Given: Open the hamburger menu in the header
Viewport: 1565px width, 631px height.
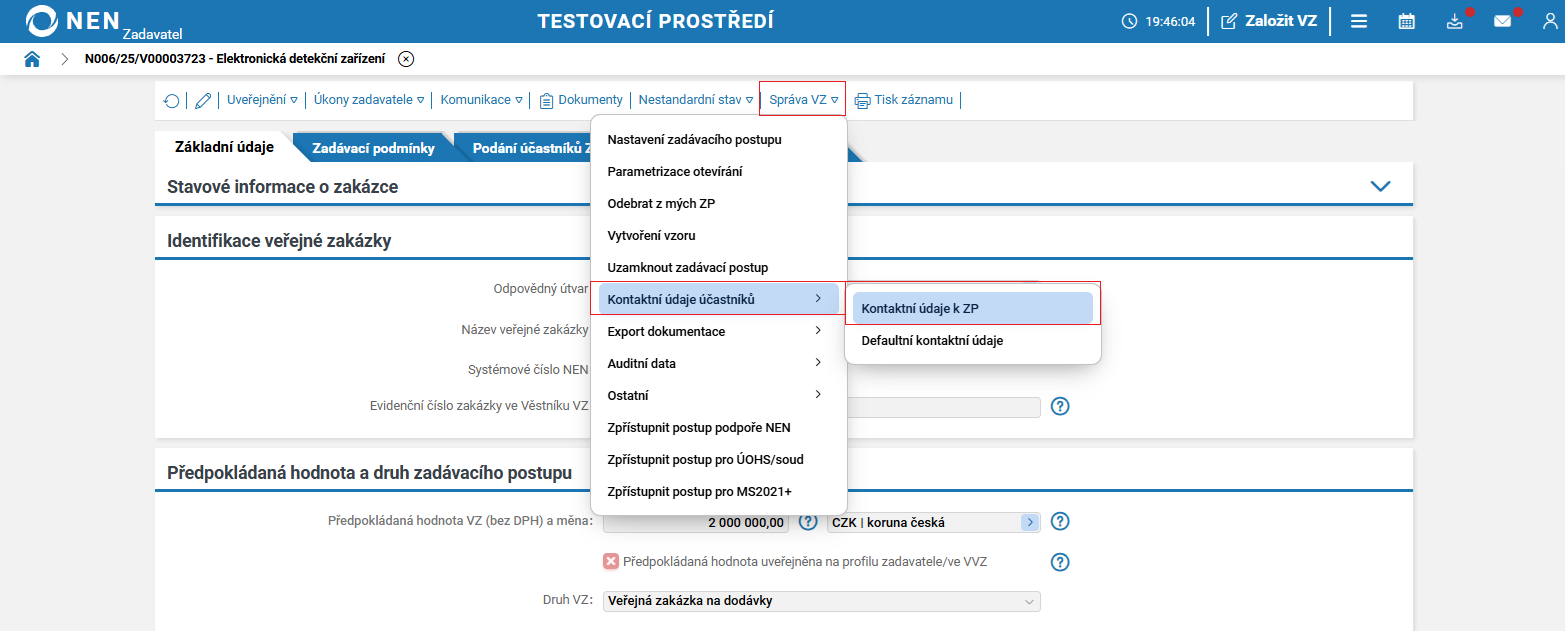Looking at the screenshot, I should [x=1358, y=20].
